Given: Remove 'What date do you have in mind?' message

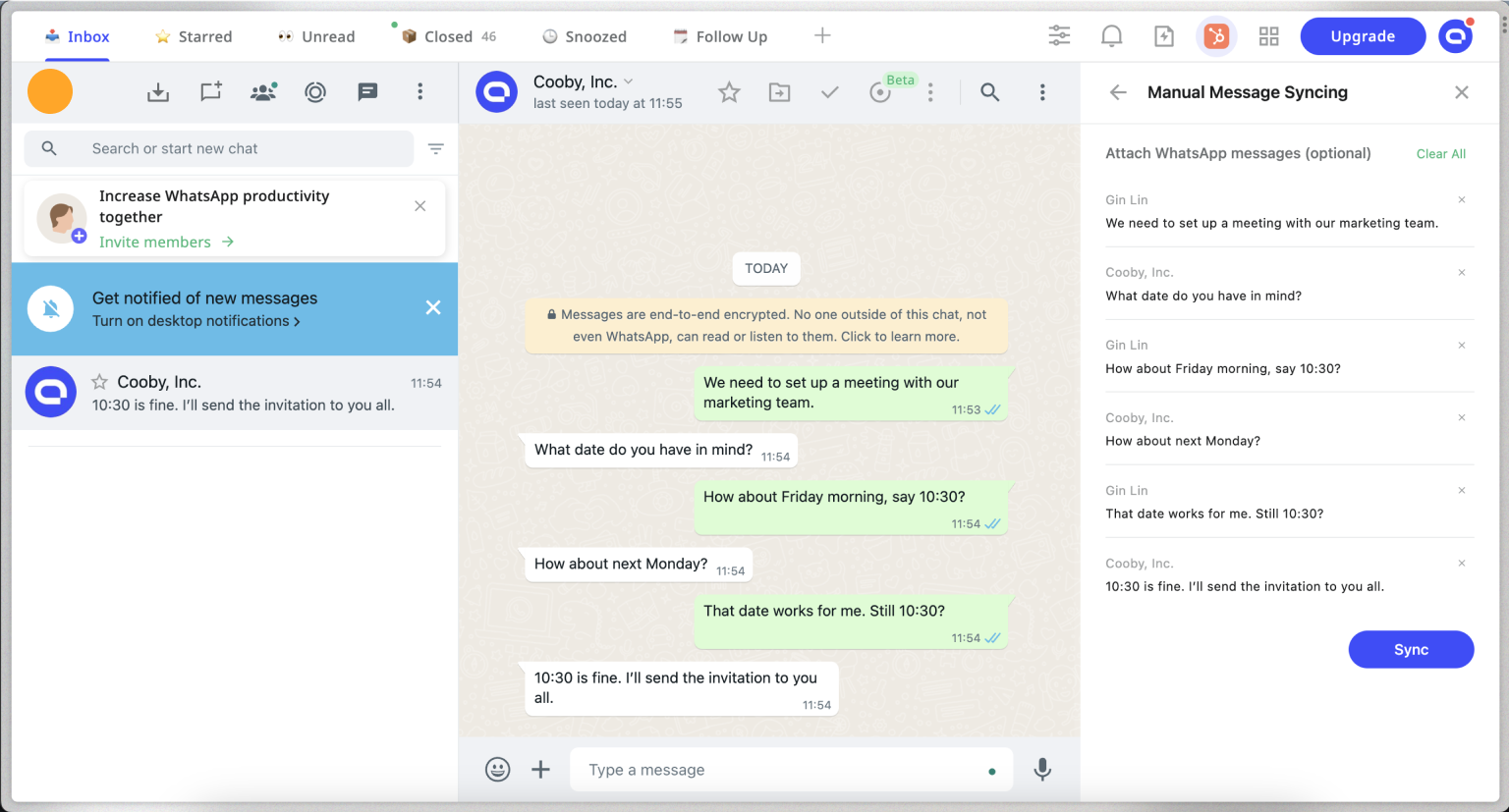Looking at the screenshot, I should pos(1462,272).
